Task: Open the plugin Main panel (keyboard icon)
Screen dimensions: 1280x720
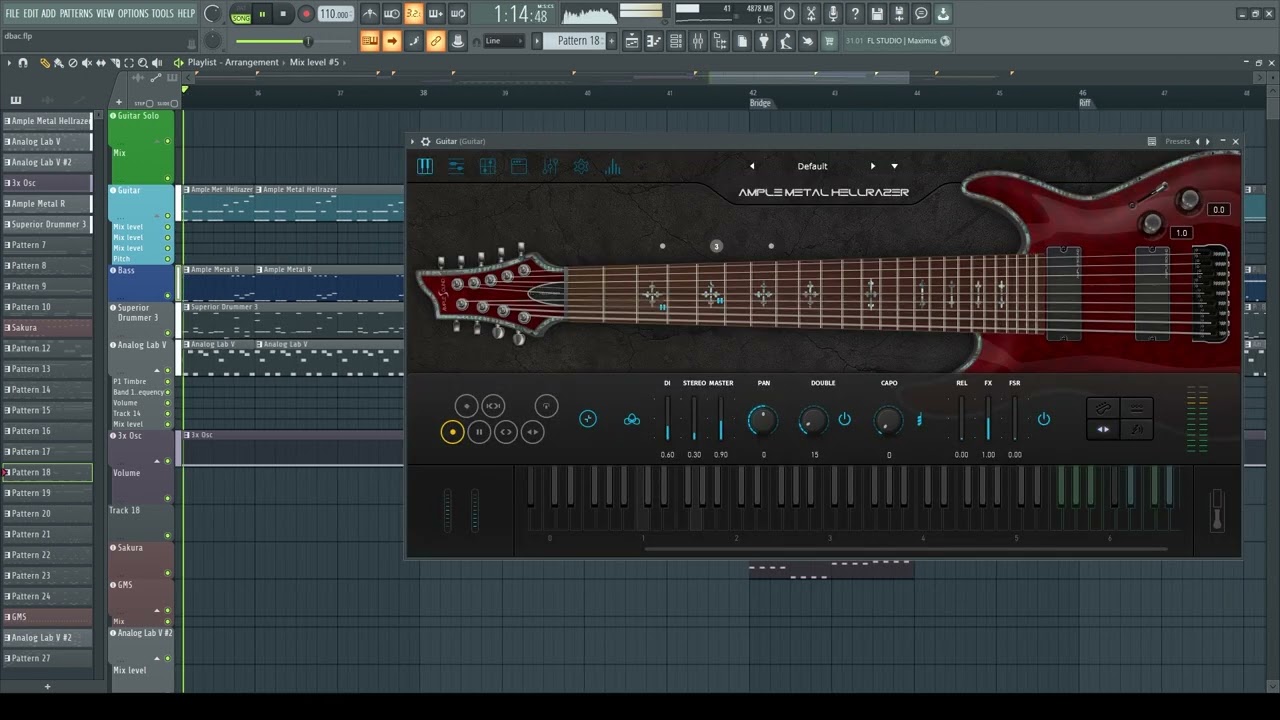Action: 425,167
